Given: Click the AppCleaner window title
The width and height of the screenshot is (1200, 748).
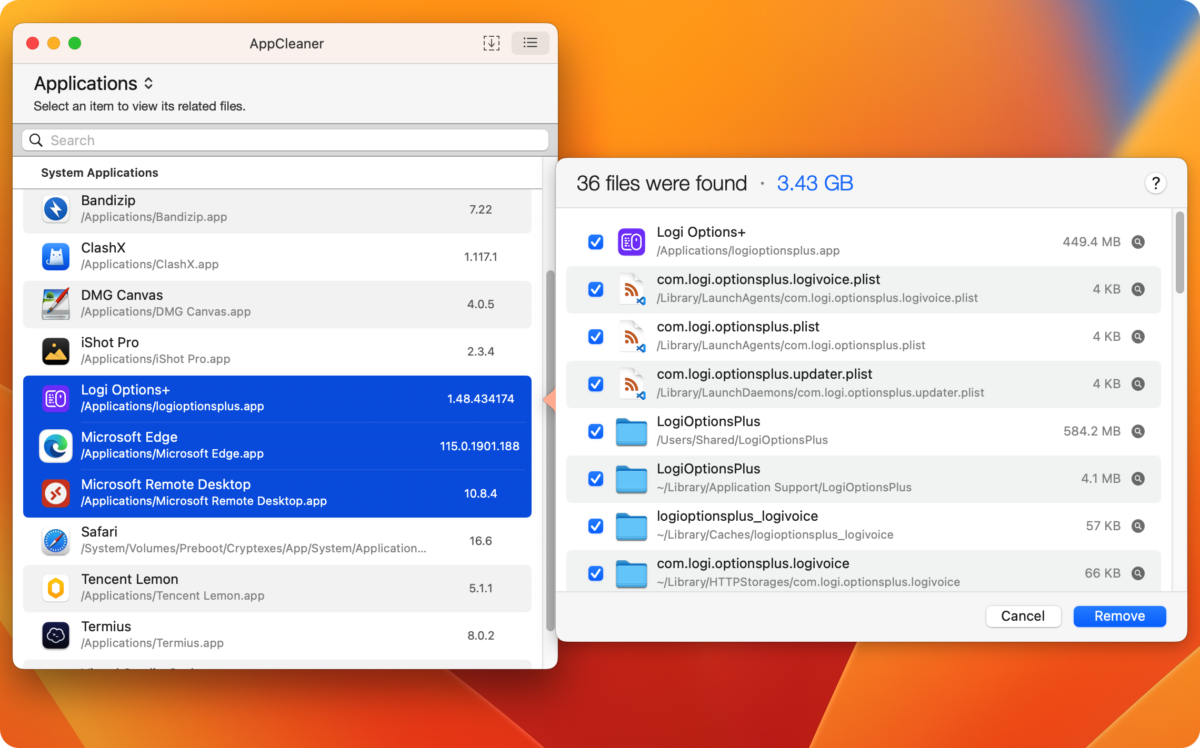Looking at the screenshot, I should pyautogui.click(x=286, y=43).
